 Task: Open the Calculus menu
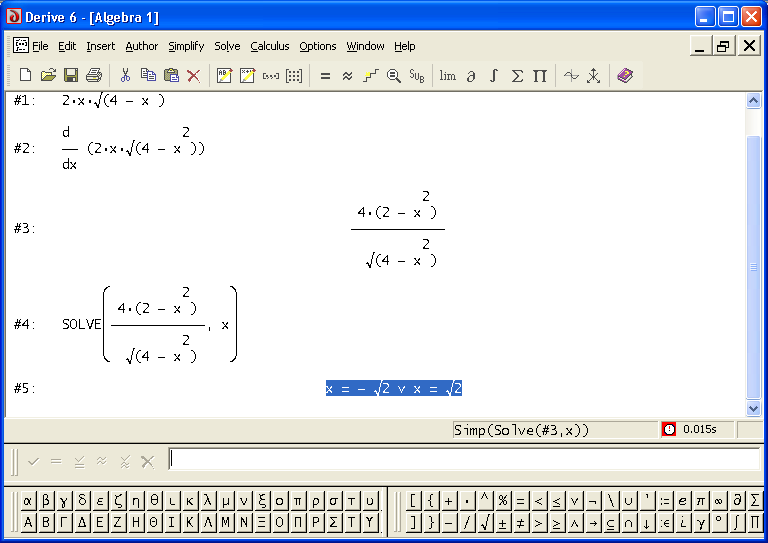270,46
